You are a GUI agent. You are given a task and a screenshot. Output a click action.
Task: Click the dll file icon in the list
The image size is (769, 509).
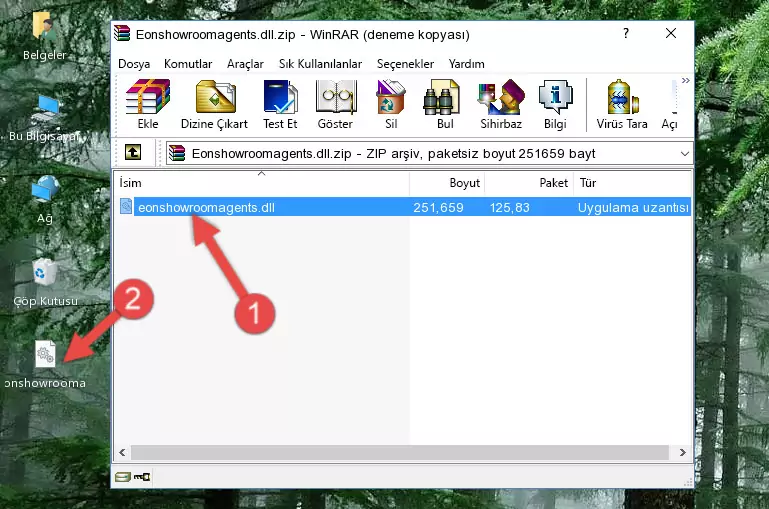126,206
